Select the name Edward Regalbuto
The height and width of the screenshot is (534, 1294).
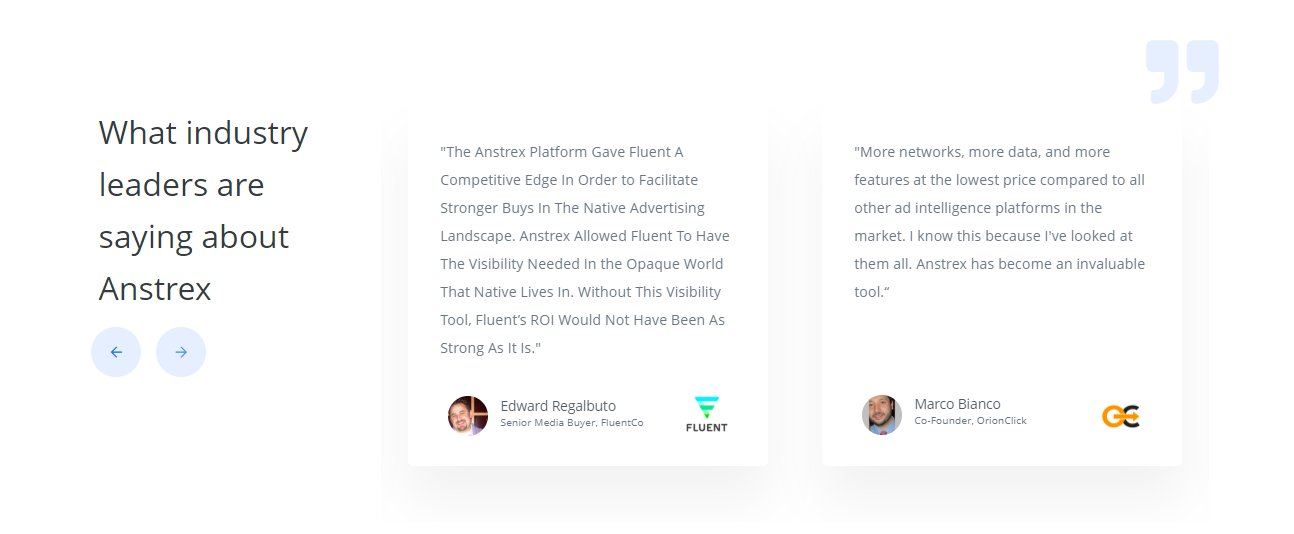click(x=558, y=406)
